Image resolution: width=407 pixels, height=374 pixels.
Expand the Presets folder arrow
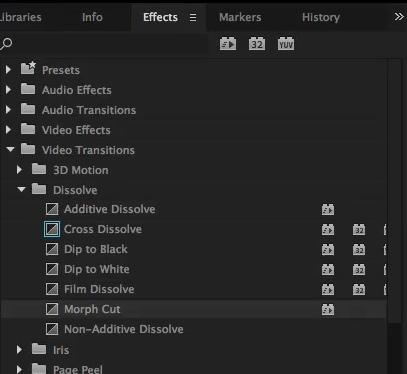pos(8,70)
